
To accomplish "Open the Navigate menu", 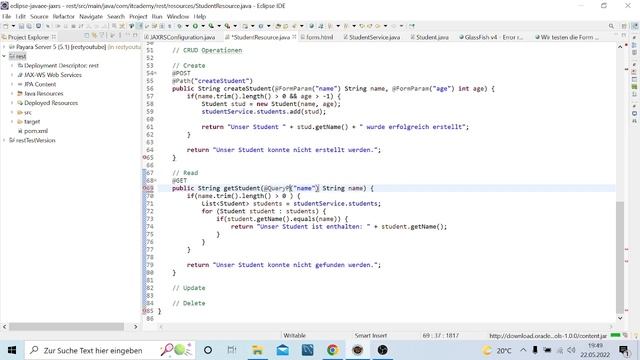I will pyautogui.click(x=91, y=16).
